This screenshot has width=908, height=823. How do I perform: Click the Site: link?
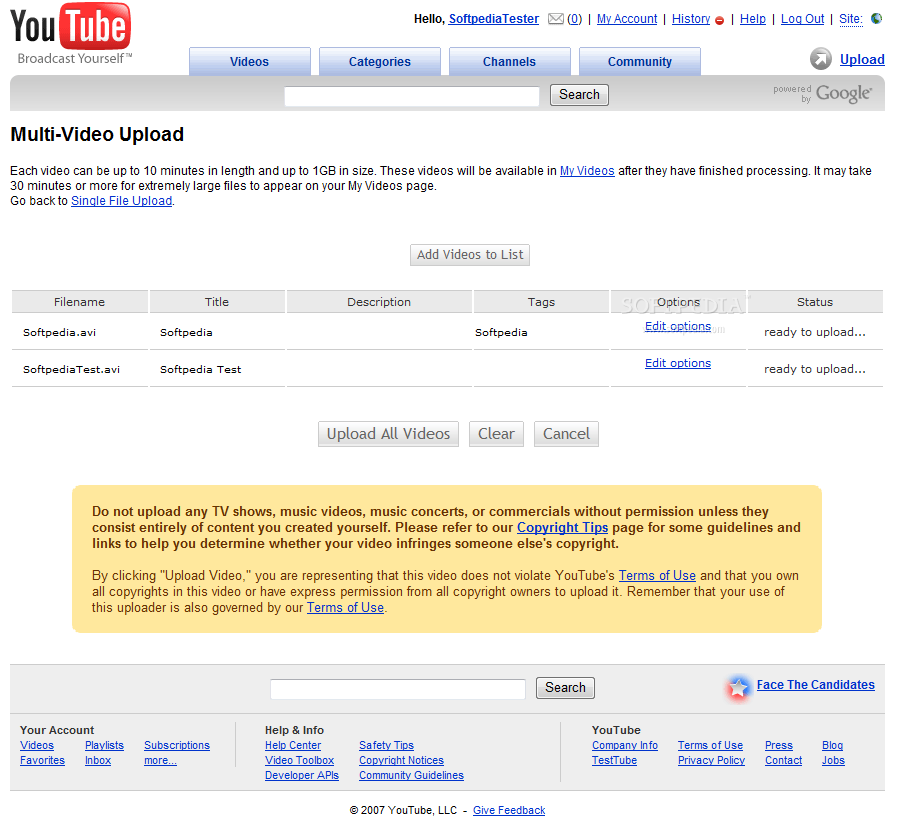click(x=851, y=19)
